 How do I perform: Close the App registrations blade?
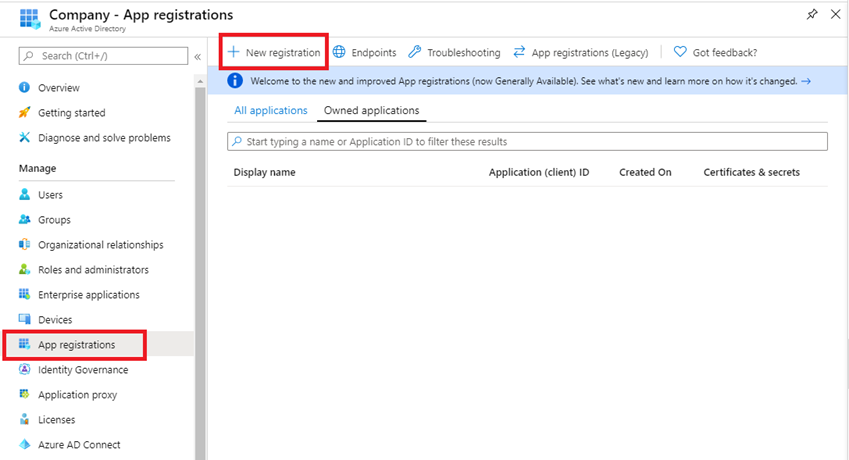point(835,15)
